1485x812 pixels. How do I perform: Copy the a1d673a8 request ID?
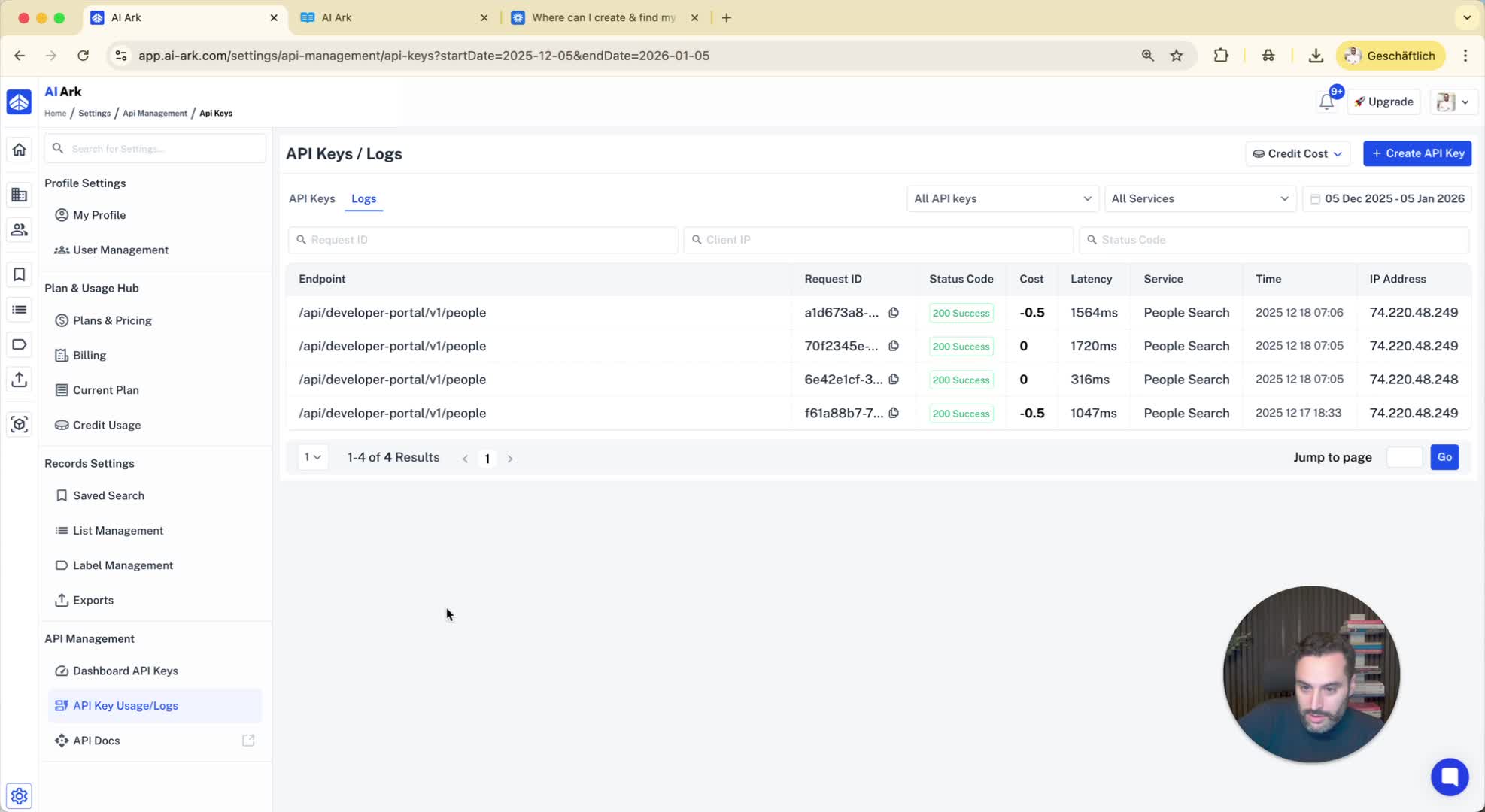coord(894,312)
